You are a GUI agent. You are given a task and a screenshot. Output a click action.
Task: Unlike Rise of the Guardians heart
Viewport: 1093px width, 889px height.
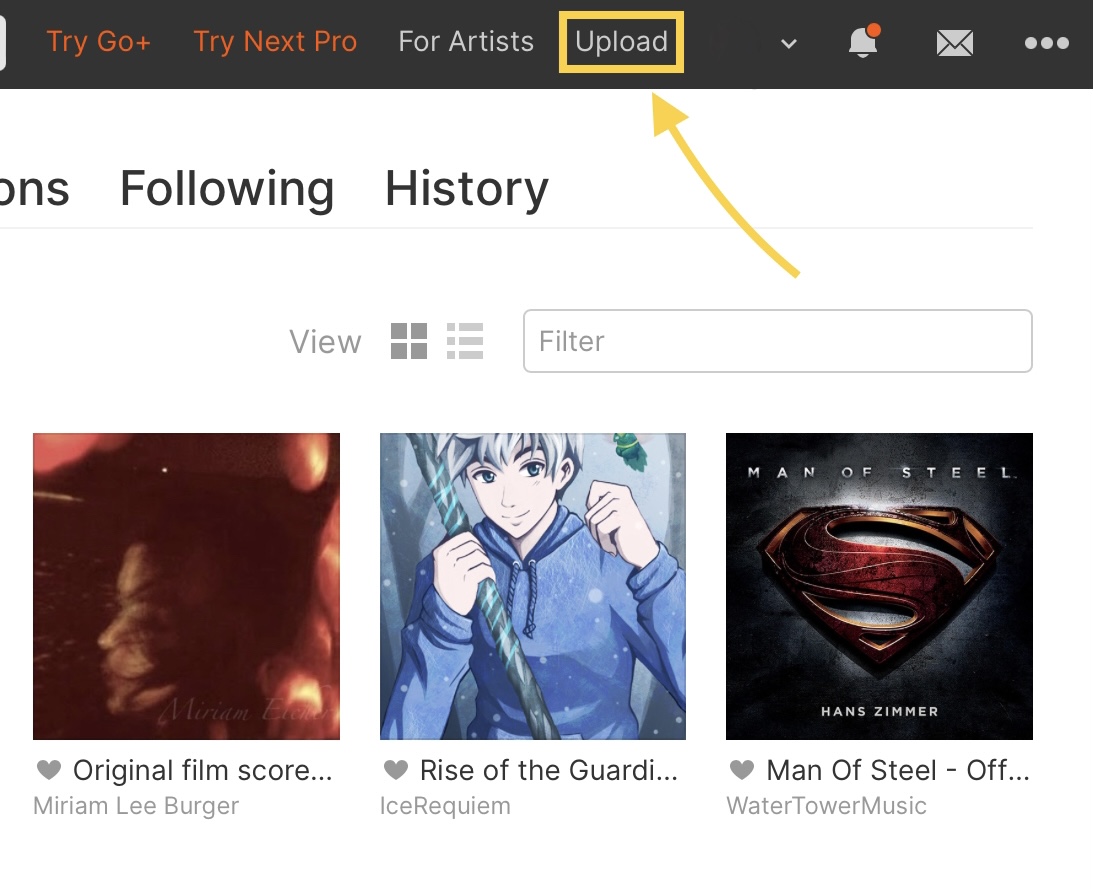[395, 770]
